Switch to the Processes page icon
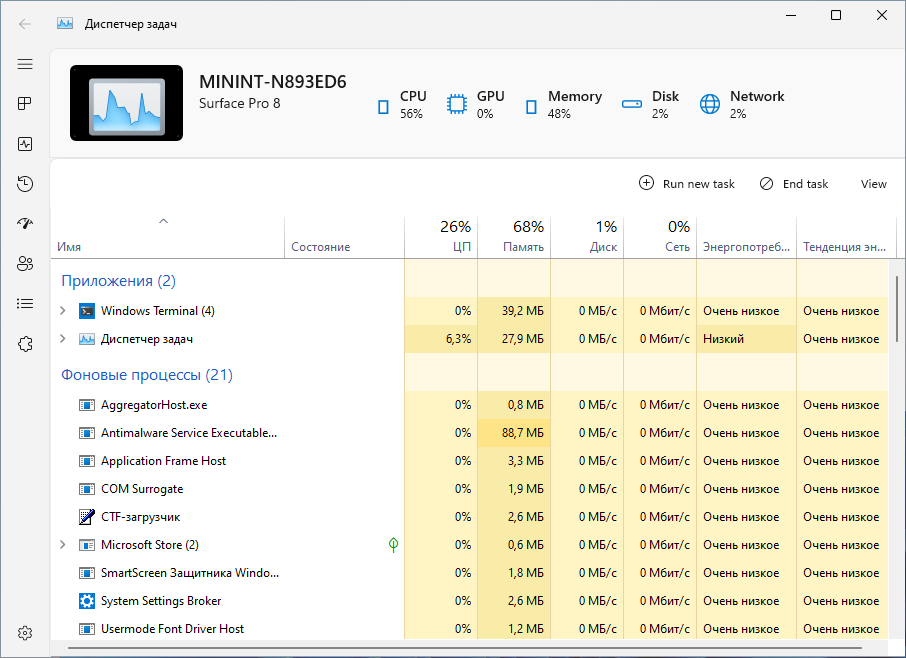The height and width of the screenshot is (658, 906). (x=25, y=104)
